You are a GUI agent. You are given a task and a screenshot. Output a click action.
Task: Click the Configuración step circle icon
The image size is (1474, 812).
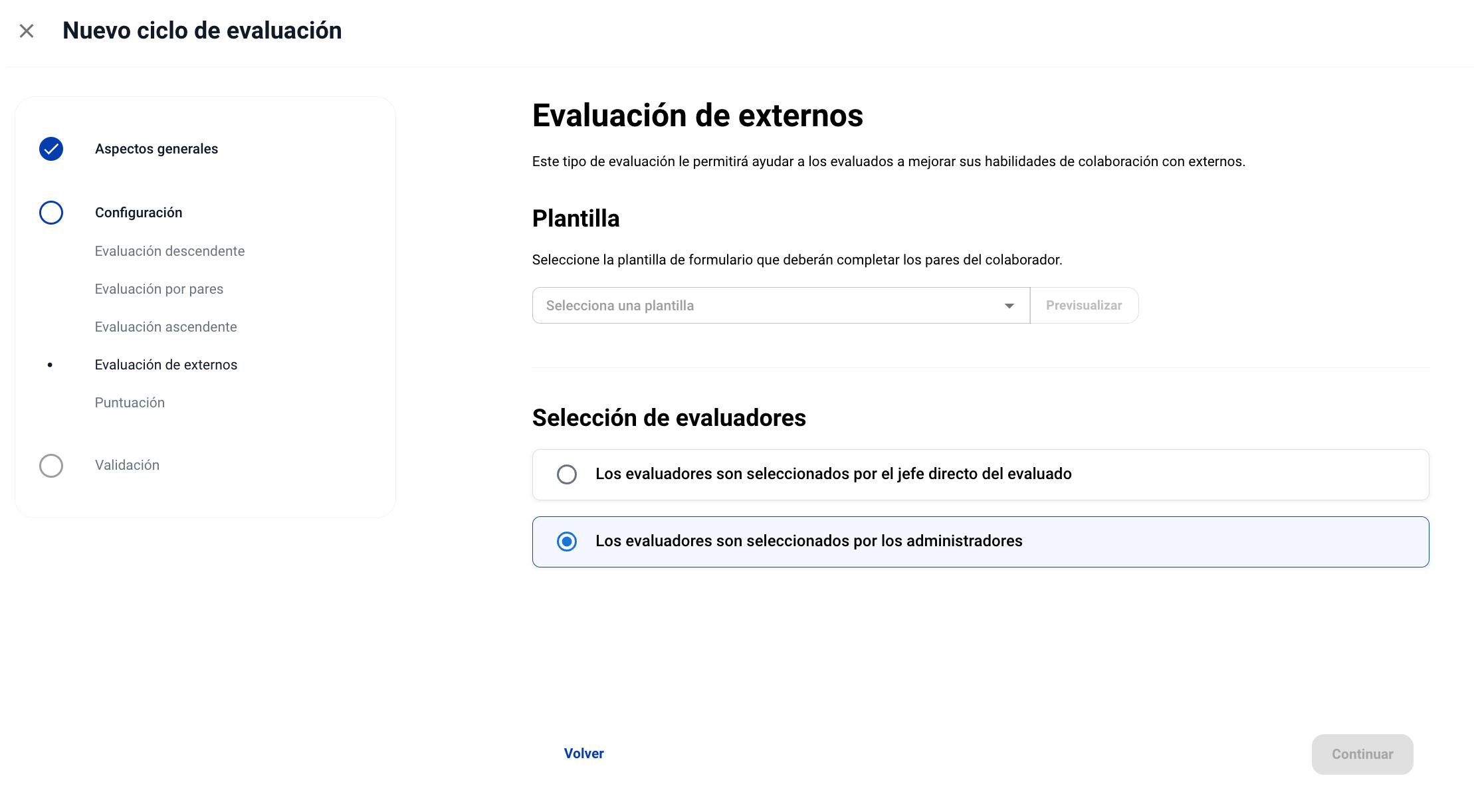[51, 213]
